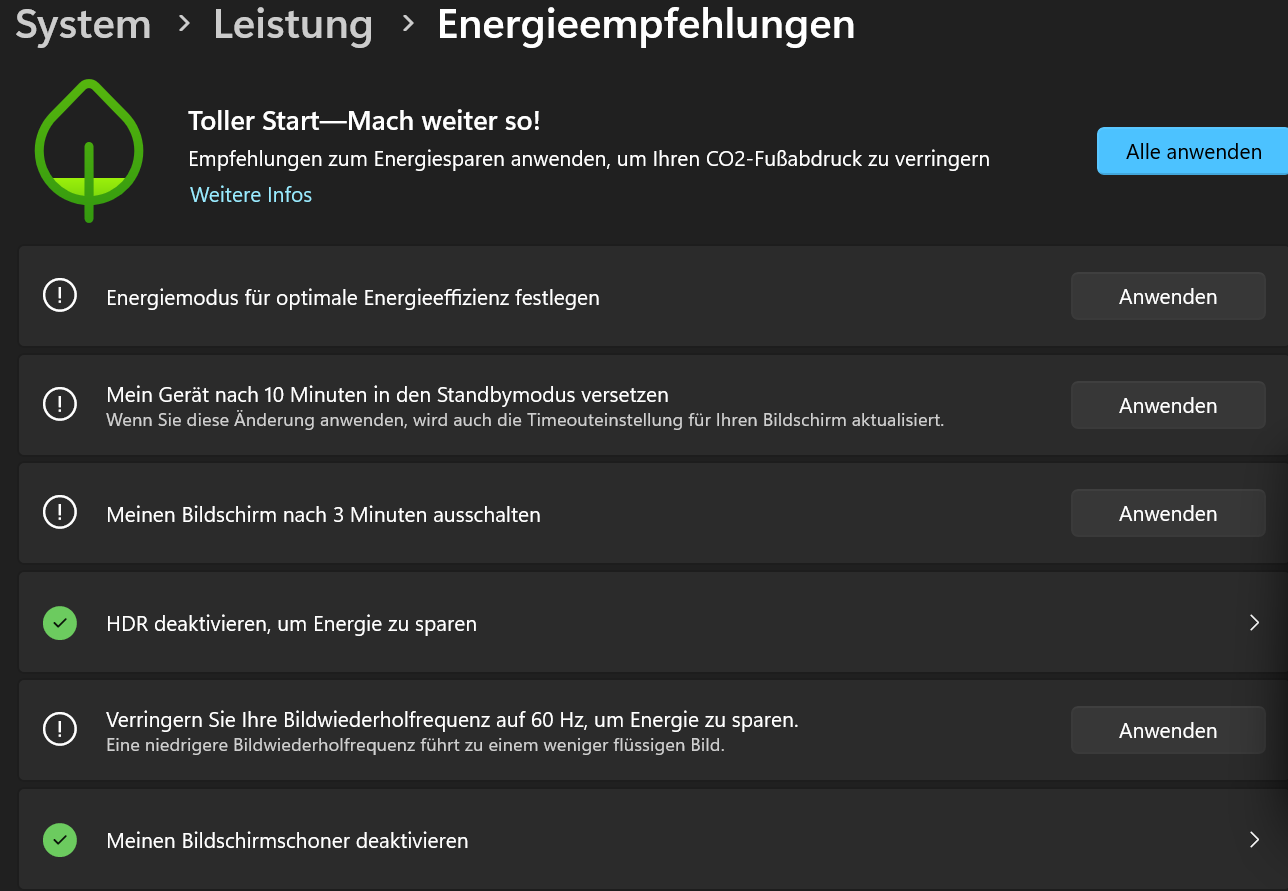Click warning icon beside Energiemodus recommendation

(x=60, y=296)
